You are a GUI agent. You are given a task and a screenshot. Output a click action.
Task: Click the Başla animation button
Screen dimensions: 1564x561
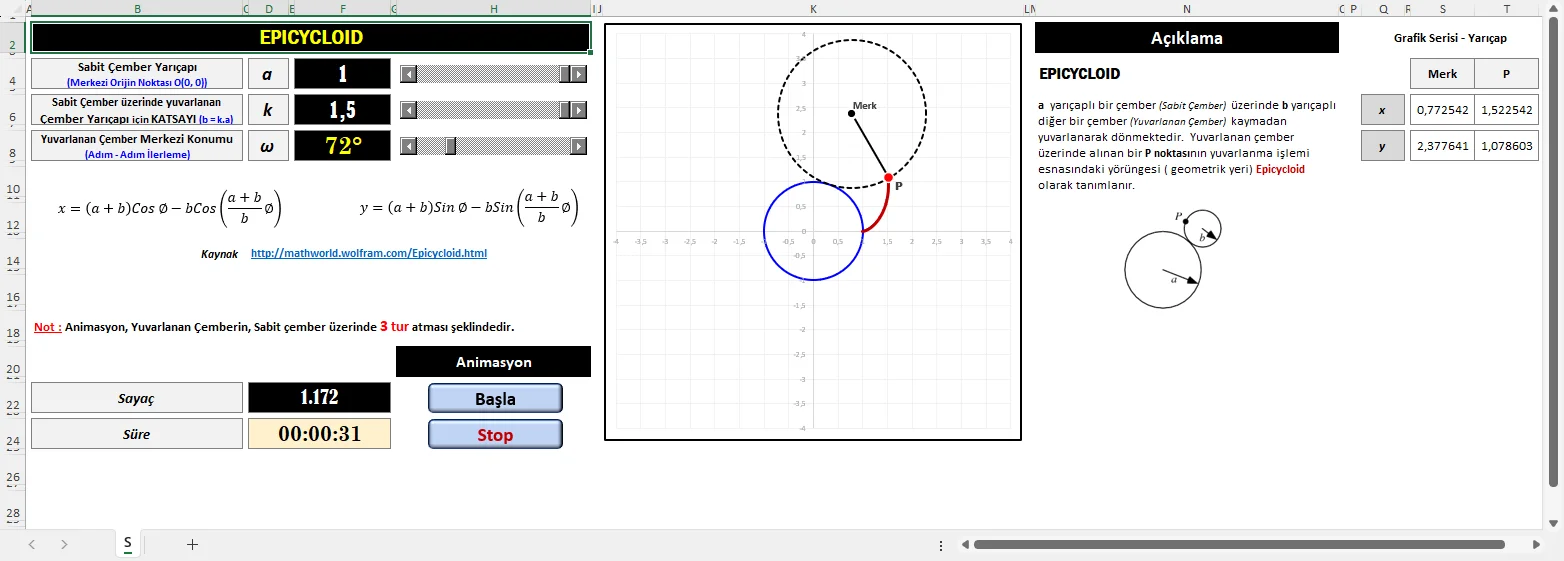click(495, 398)
